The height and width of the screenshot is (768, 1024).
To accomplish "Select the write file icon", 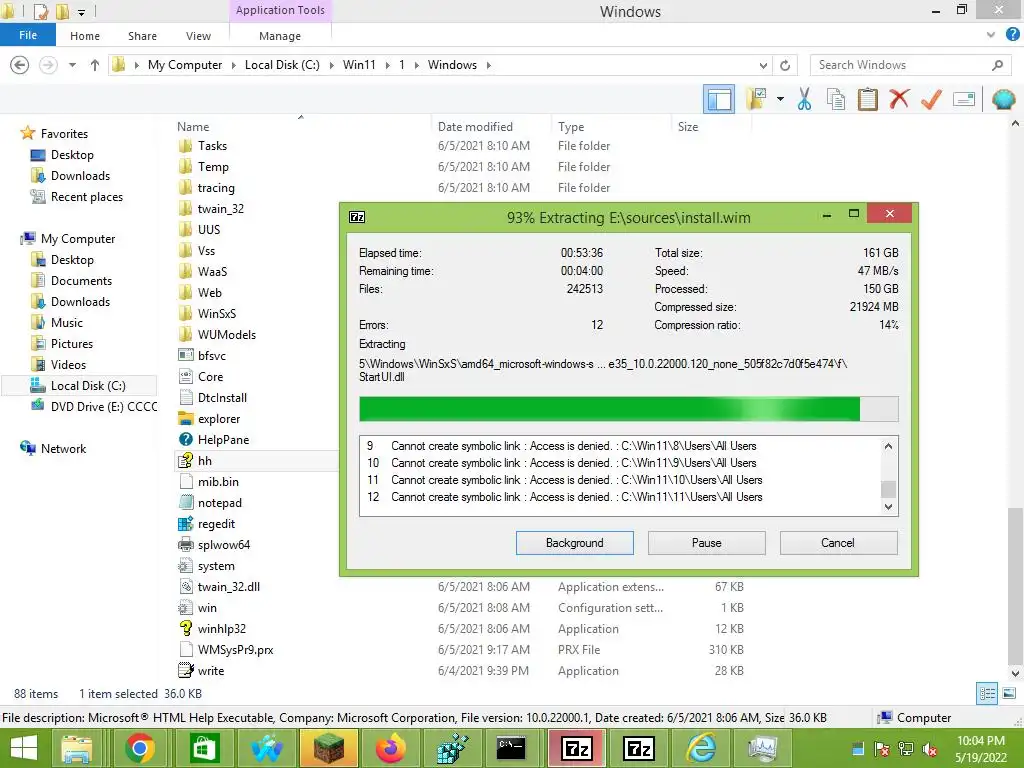I will [186, 671].
